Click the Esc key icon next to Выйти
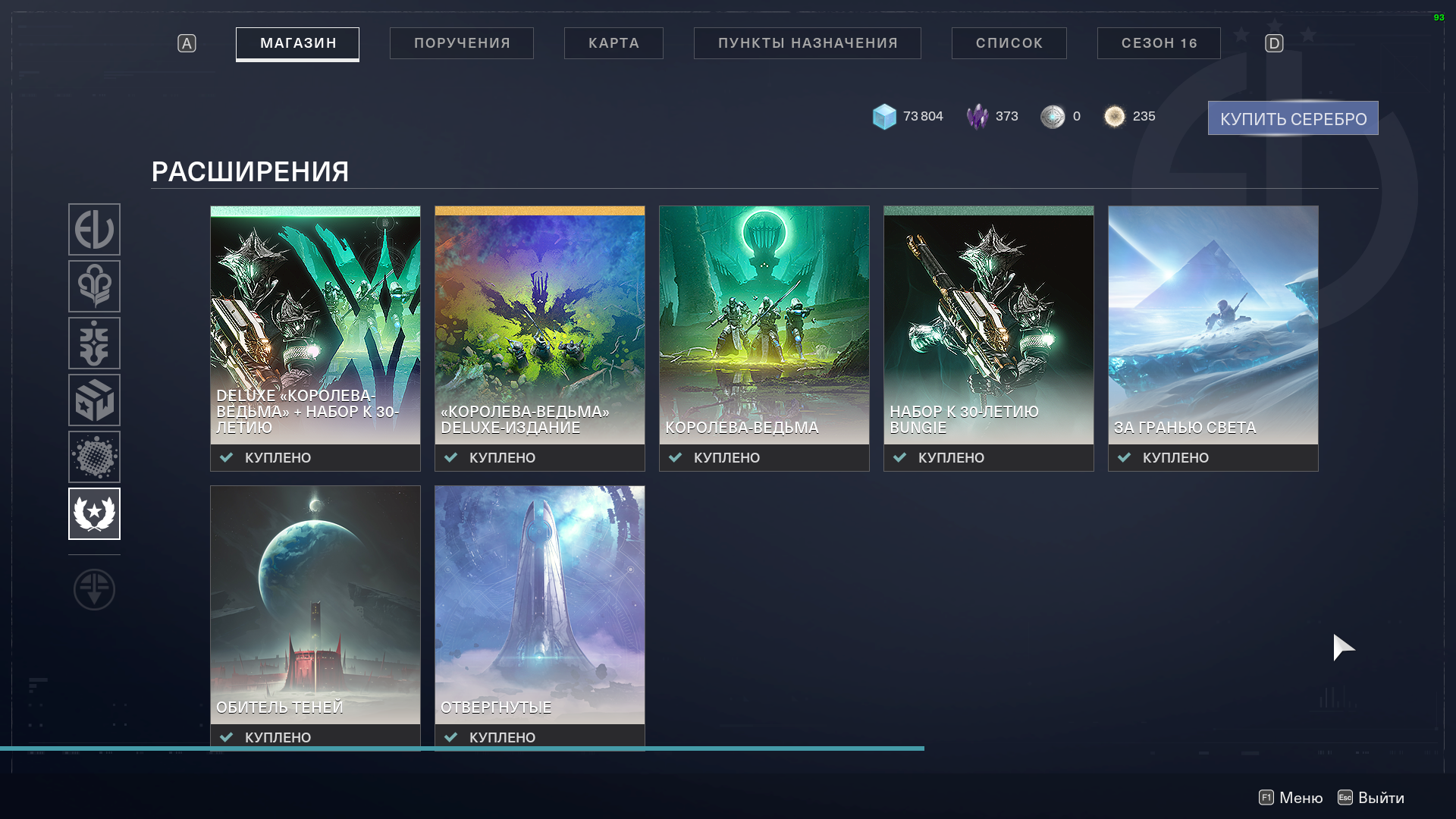 1345,798
